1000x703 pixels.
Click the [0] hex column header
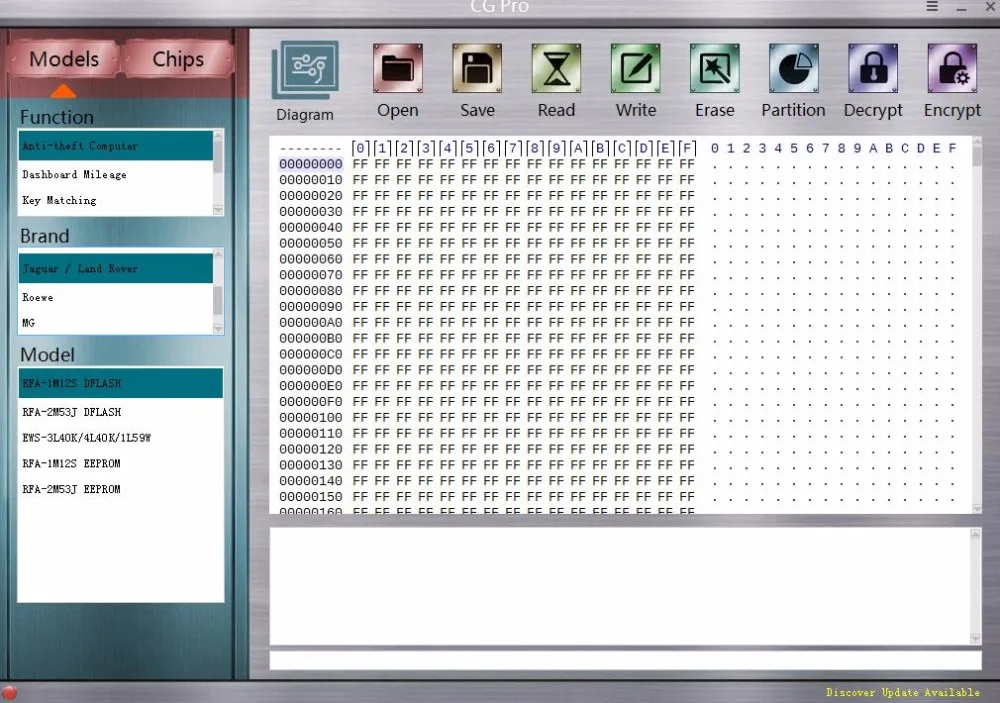click(360, 149)
